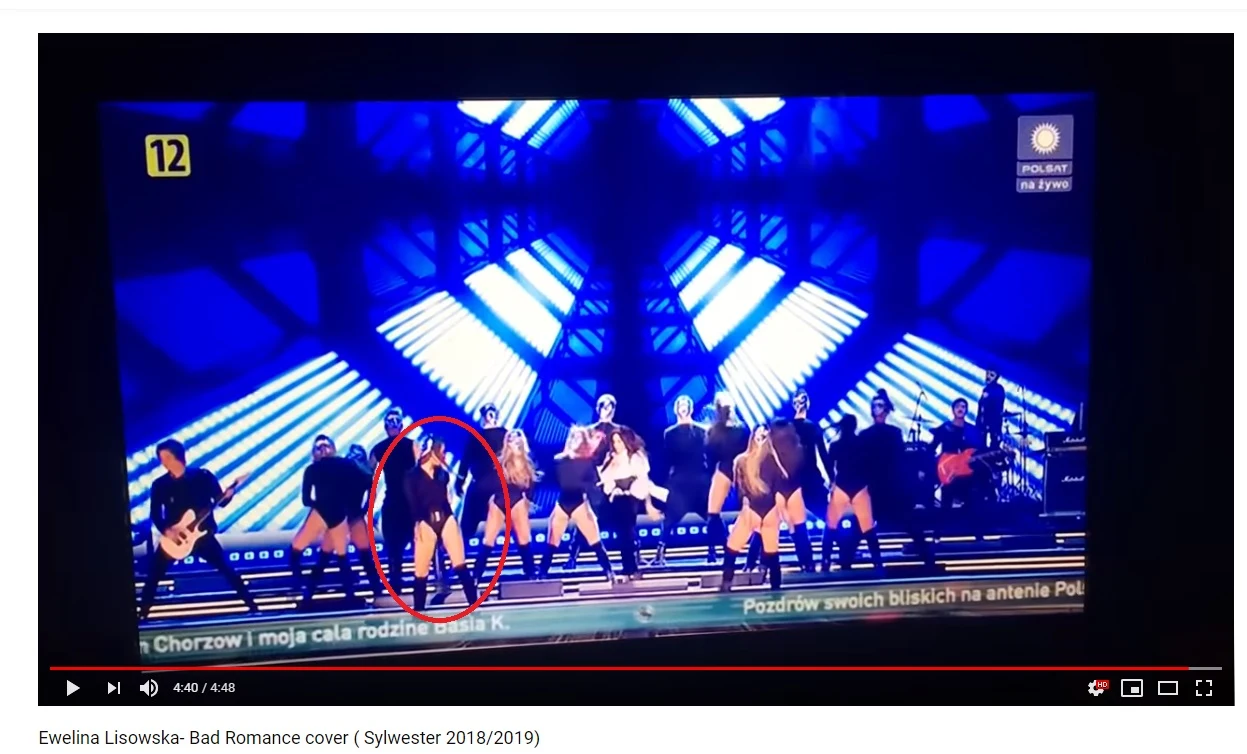Mute the player volume speaker
The width and height of the screenshot is (1247, 754).
coord(149,688)
